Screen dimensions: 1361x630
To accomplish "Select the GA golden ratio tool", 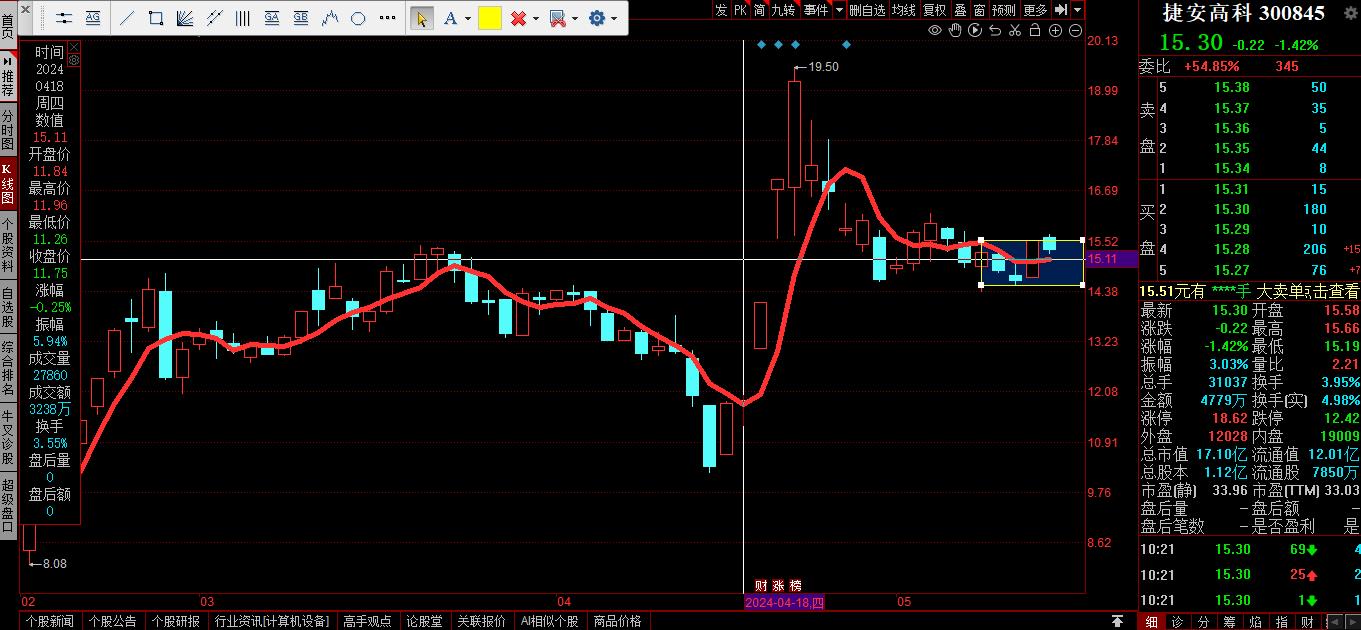I will 271,18.
